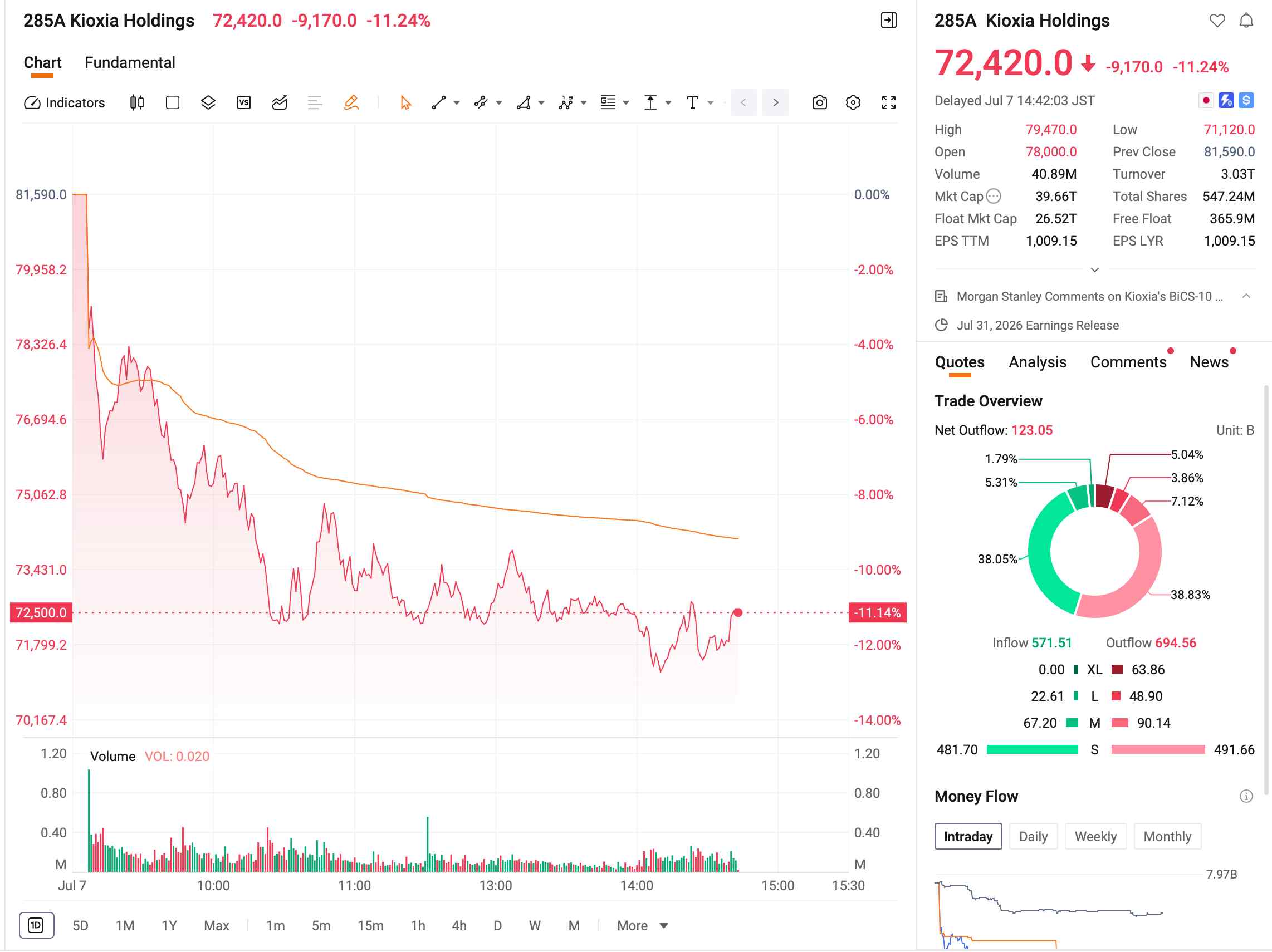The width and height of the screenshot is (1272, 952).
Task: Collapse the Morgan Stanley news chevron
Action: click(x=1246, y=296)
